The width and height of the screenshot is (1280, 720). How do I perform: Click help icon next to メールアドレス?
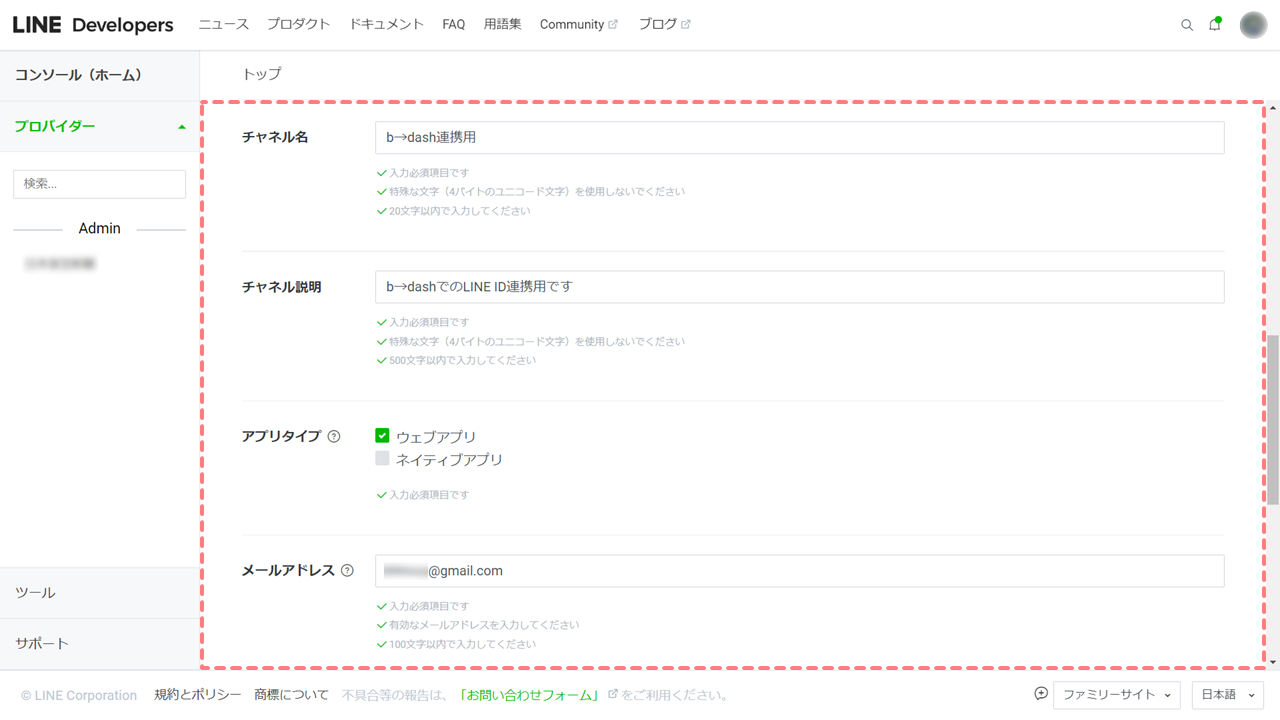click(x=347, y=570)
